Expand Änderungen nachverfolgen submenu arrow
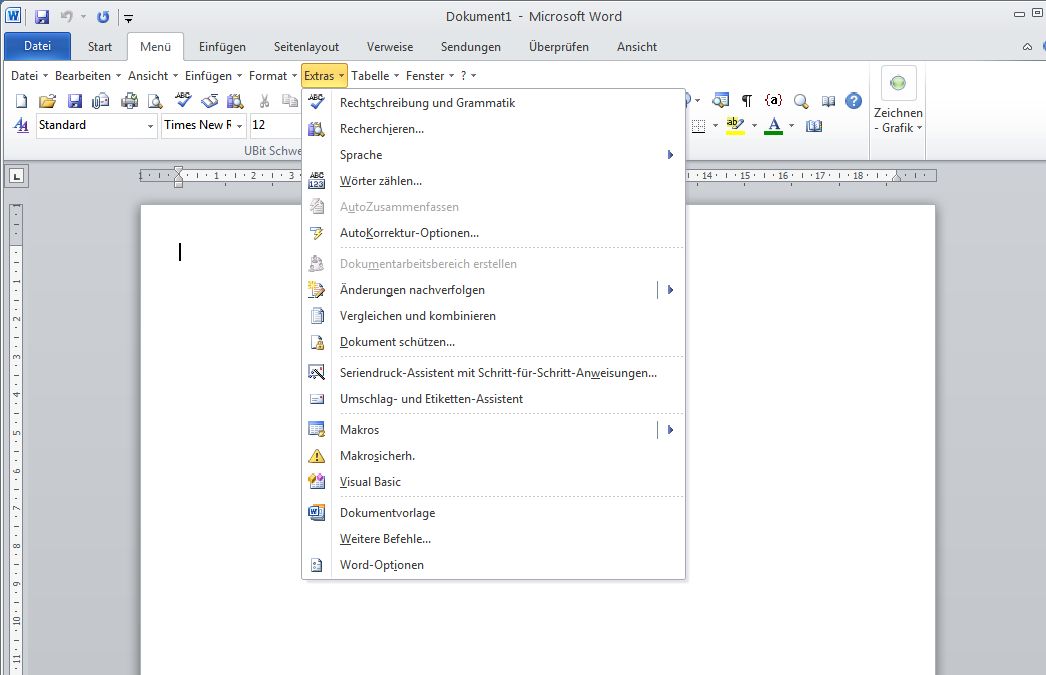This screenshot has width=1046, height=675. click(670, 290)
